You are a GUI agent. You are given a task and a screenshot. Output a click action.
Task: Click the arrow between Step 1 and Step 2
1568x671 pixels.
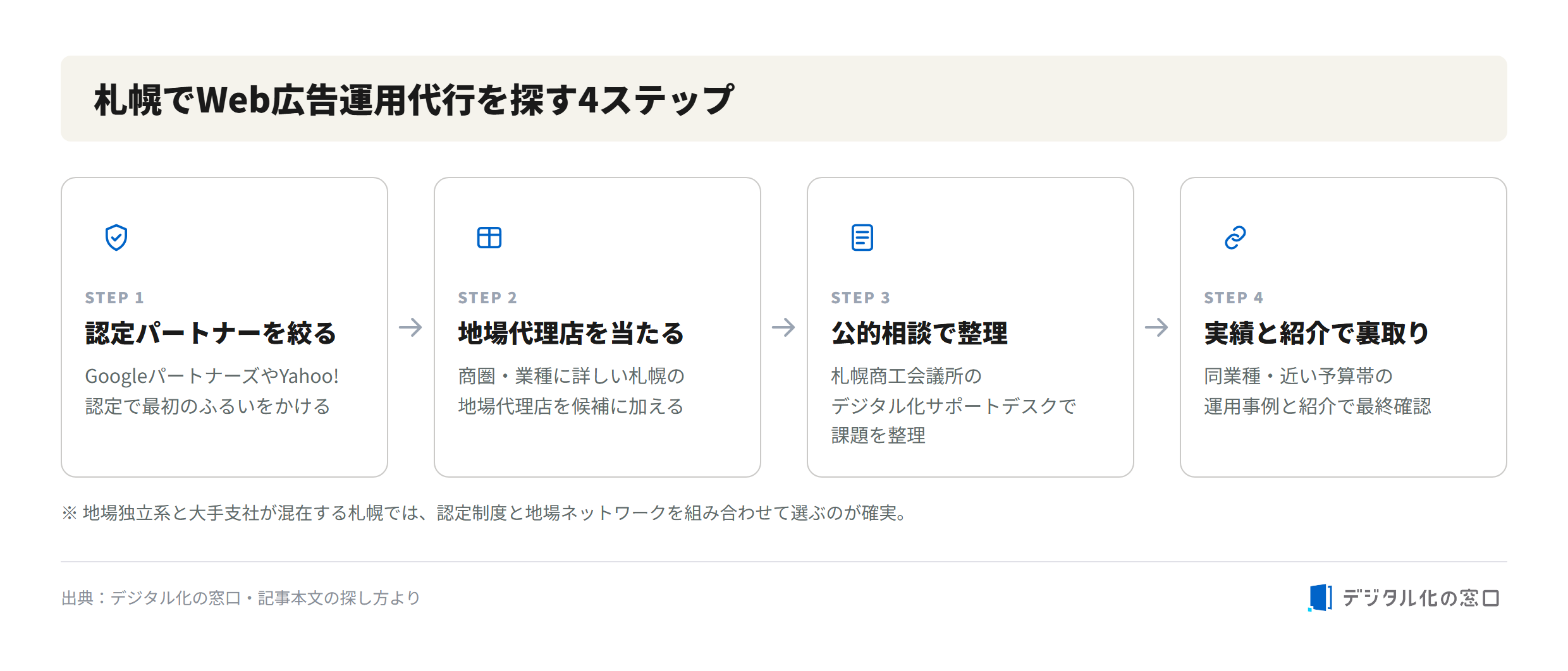(x=410, y=327)
